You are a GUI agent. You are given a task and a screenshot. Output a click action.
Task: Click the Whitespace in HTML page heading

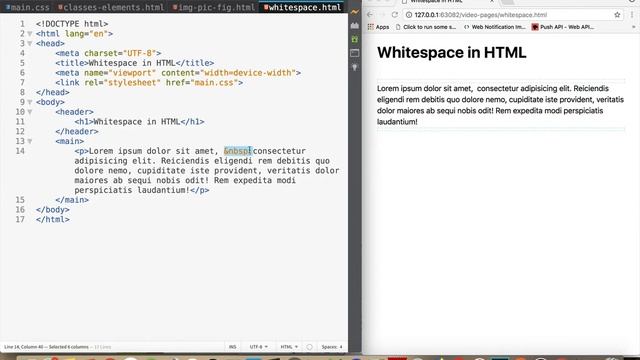point(451,53)
